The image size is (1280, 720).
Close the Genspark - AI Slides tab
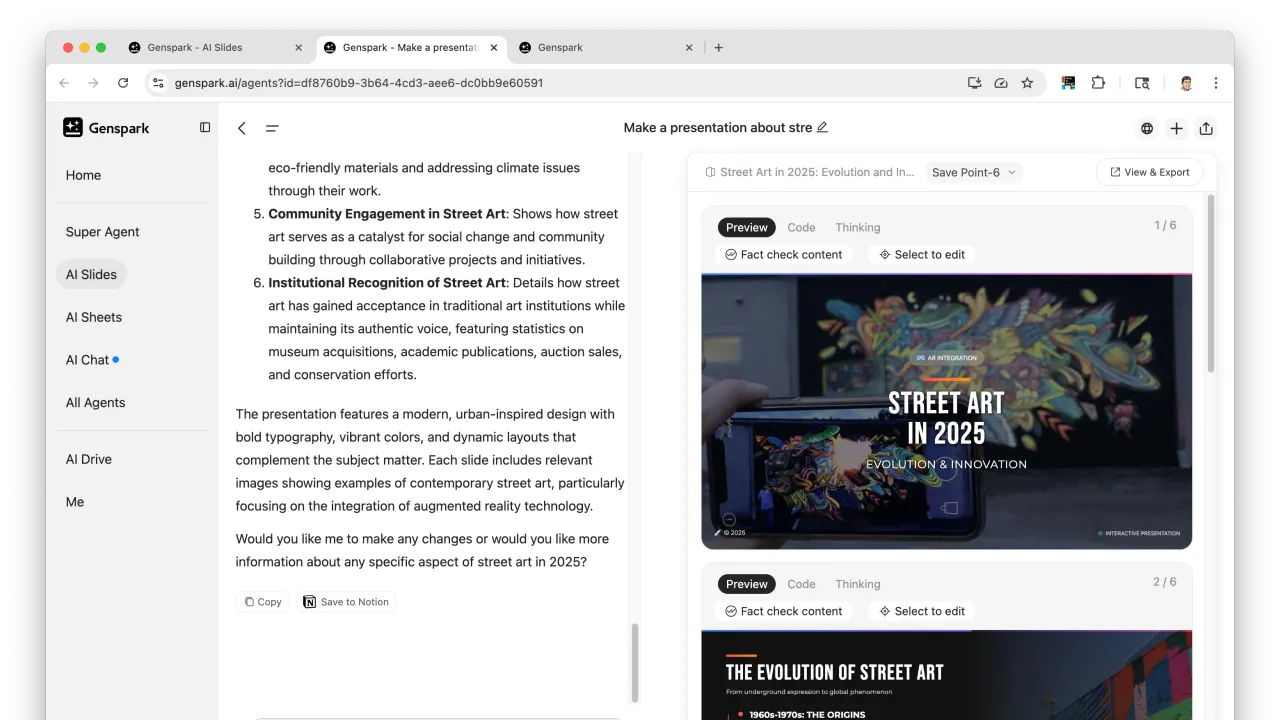point(298,47)
